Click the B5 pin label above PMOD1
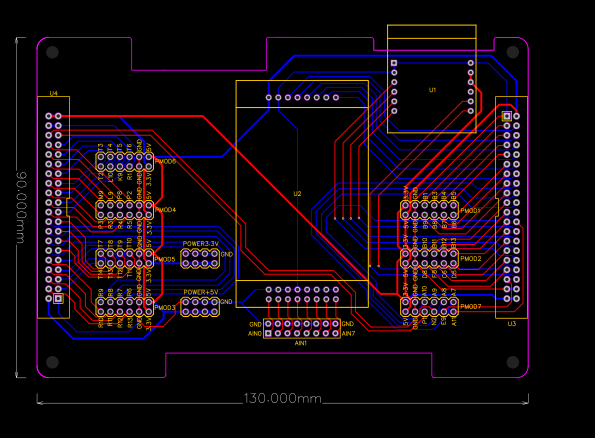The height and width of the screenshot is (438, 595). [x=453, y=195]
